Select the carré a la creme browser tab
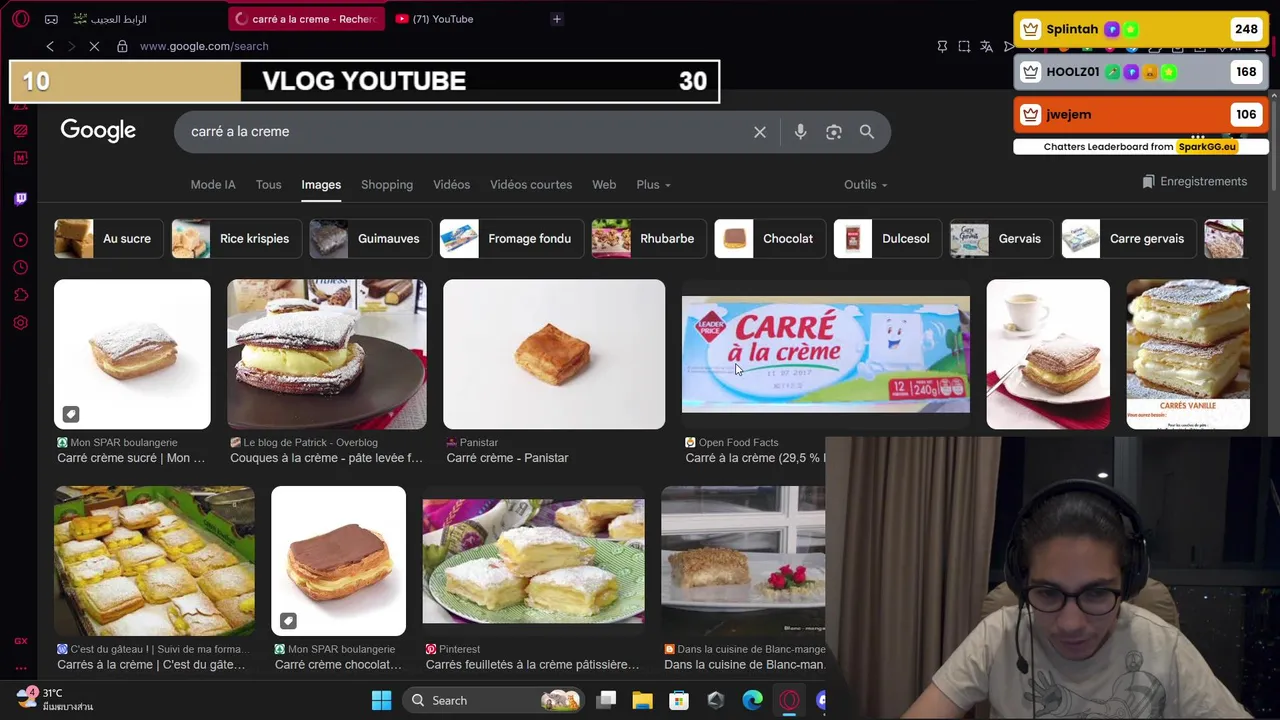Screen dimensions: 1280x720 307,19
